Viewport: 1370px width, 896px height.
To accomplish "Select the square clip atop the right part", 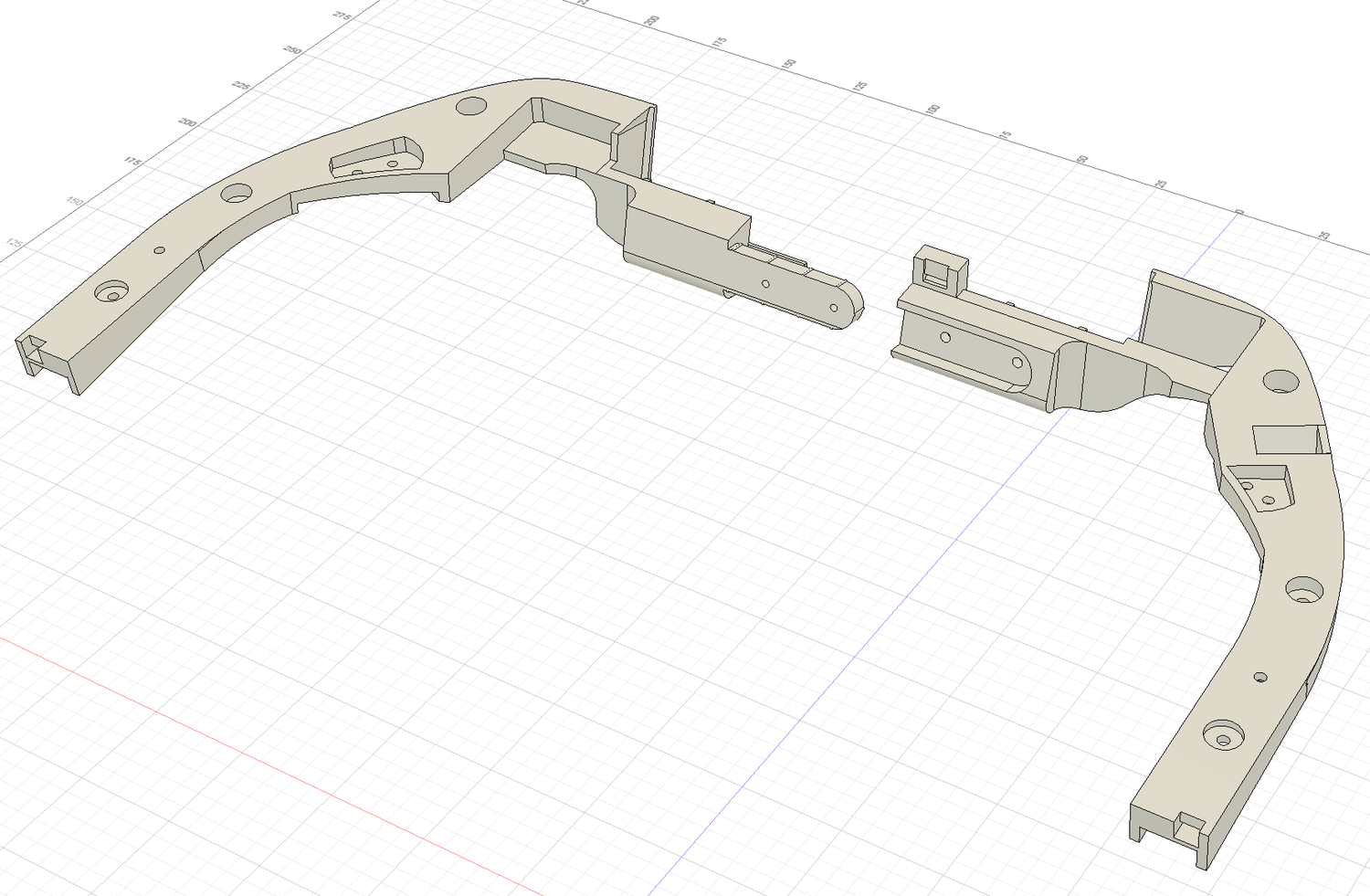I will click(x=939, y=269).
